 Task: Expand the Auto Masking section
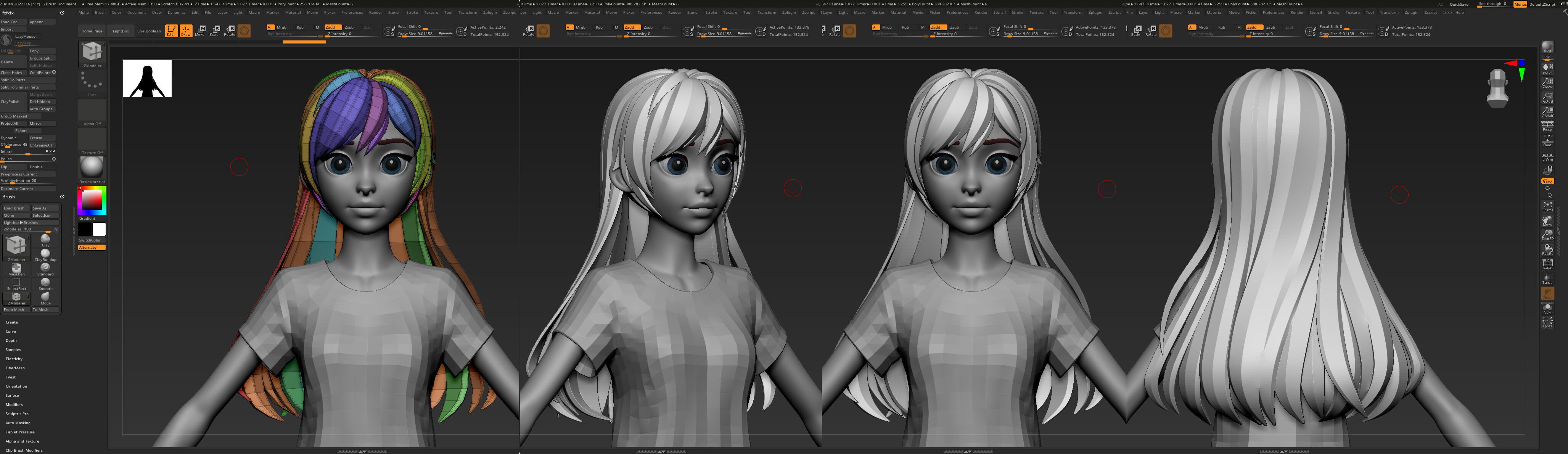pos(18,423)
